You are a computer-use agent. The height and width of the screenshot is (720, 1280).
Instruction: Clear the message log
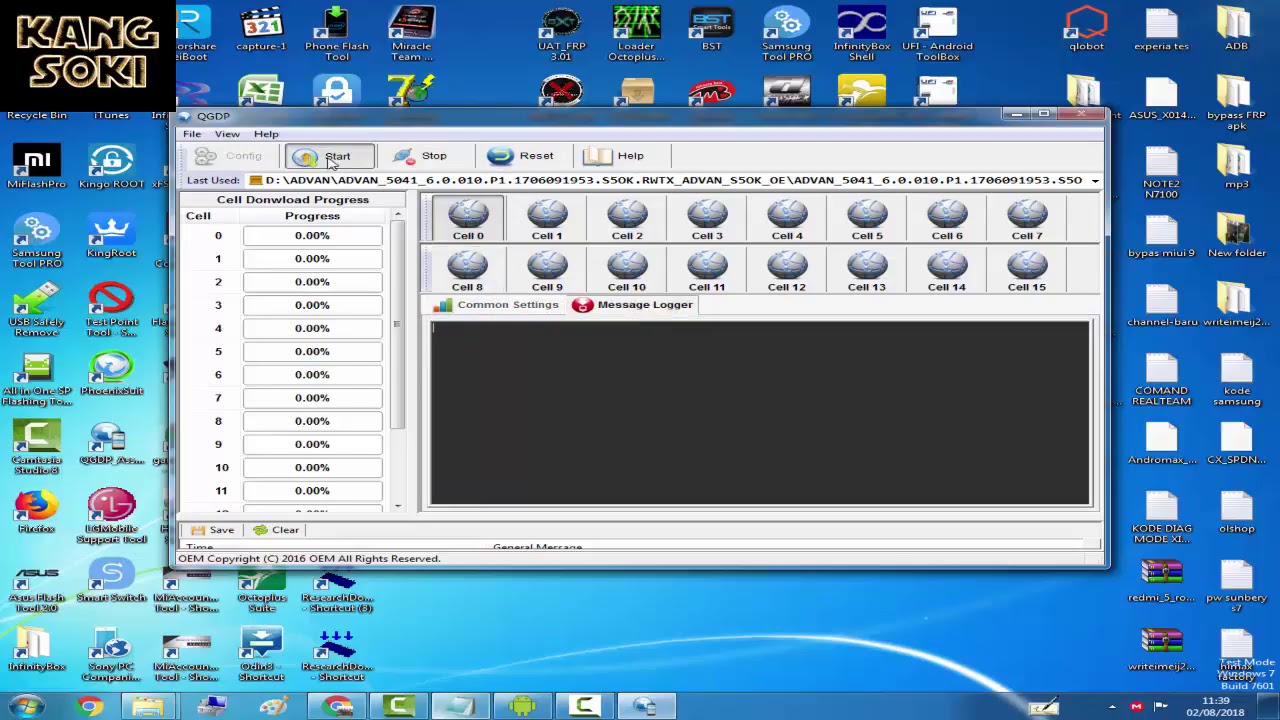point(276,530)
